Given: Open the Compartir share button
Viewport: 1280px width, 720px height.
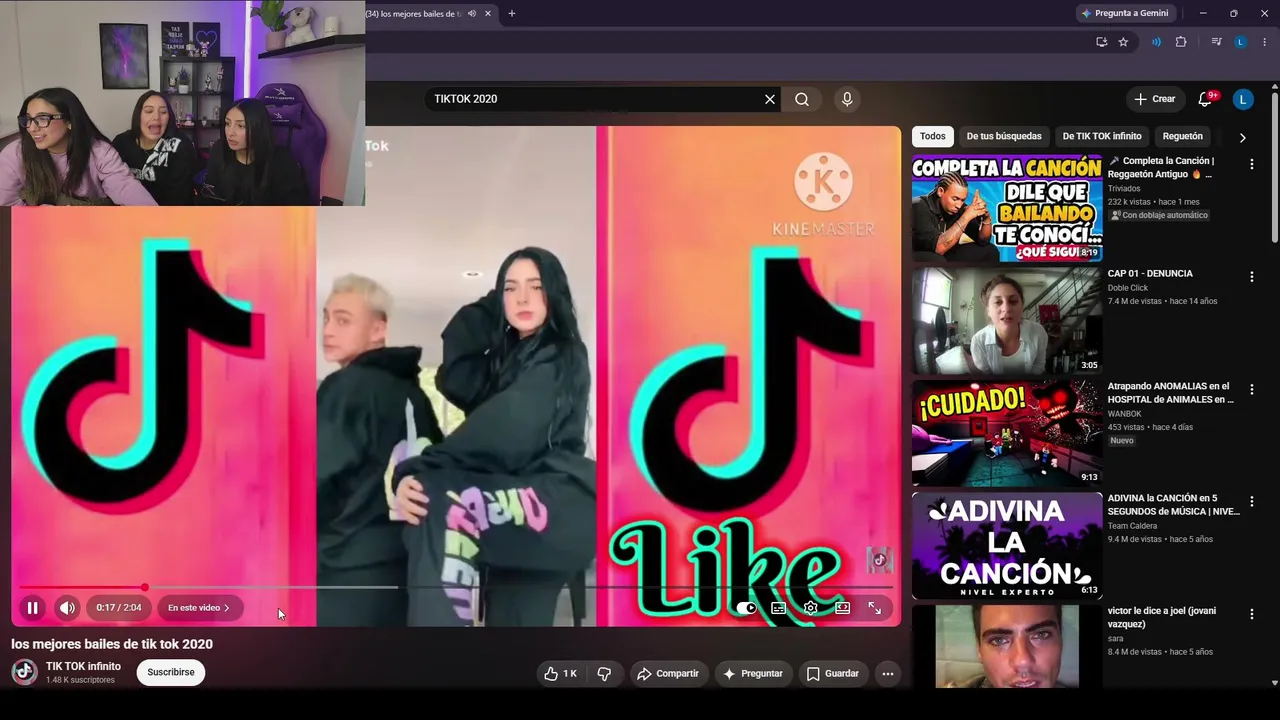Looking at the screenshot, I should pyautogui.click(x=668, y=674).
